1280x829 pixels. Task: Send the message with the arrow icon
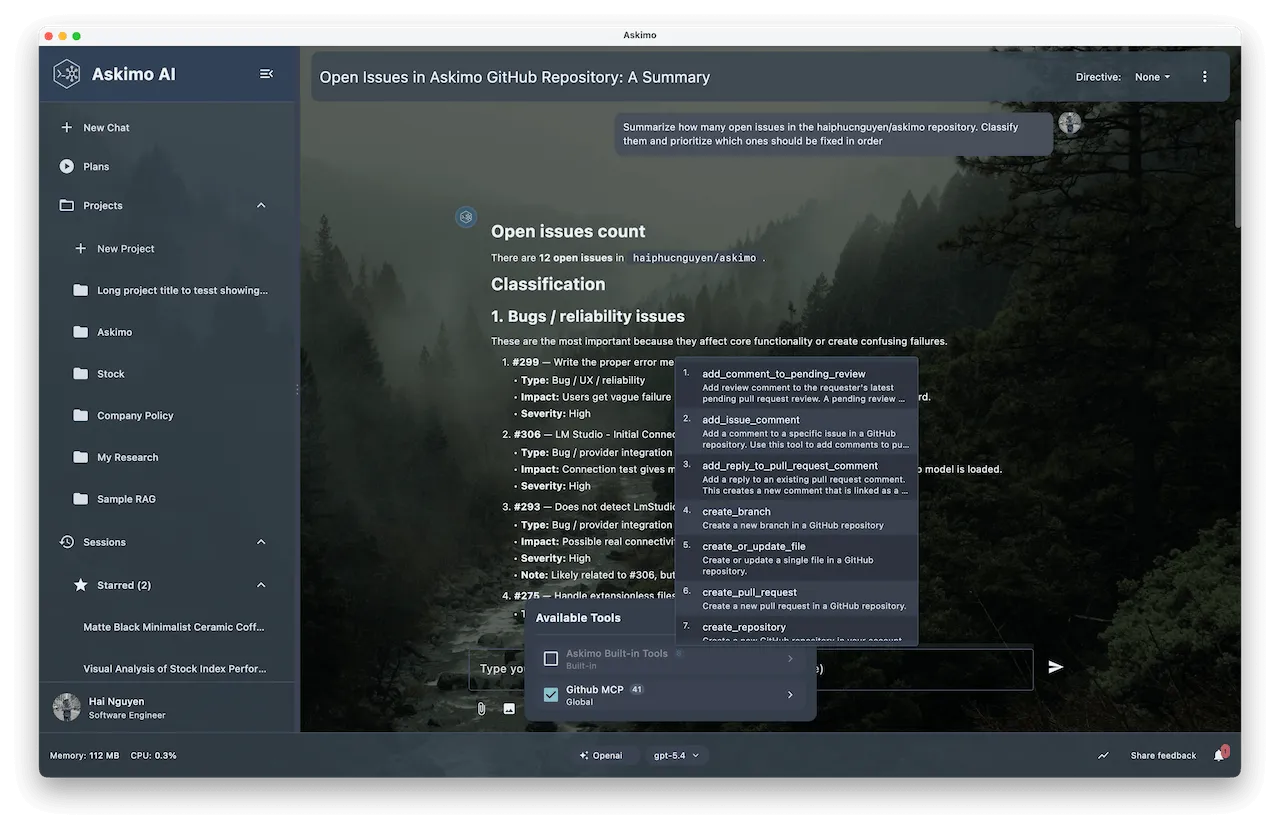point(1055,667)
